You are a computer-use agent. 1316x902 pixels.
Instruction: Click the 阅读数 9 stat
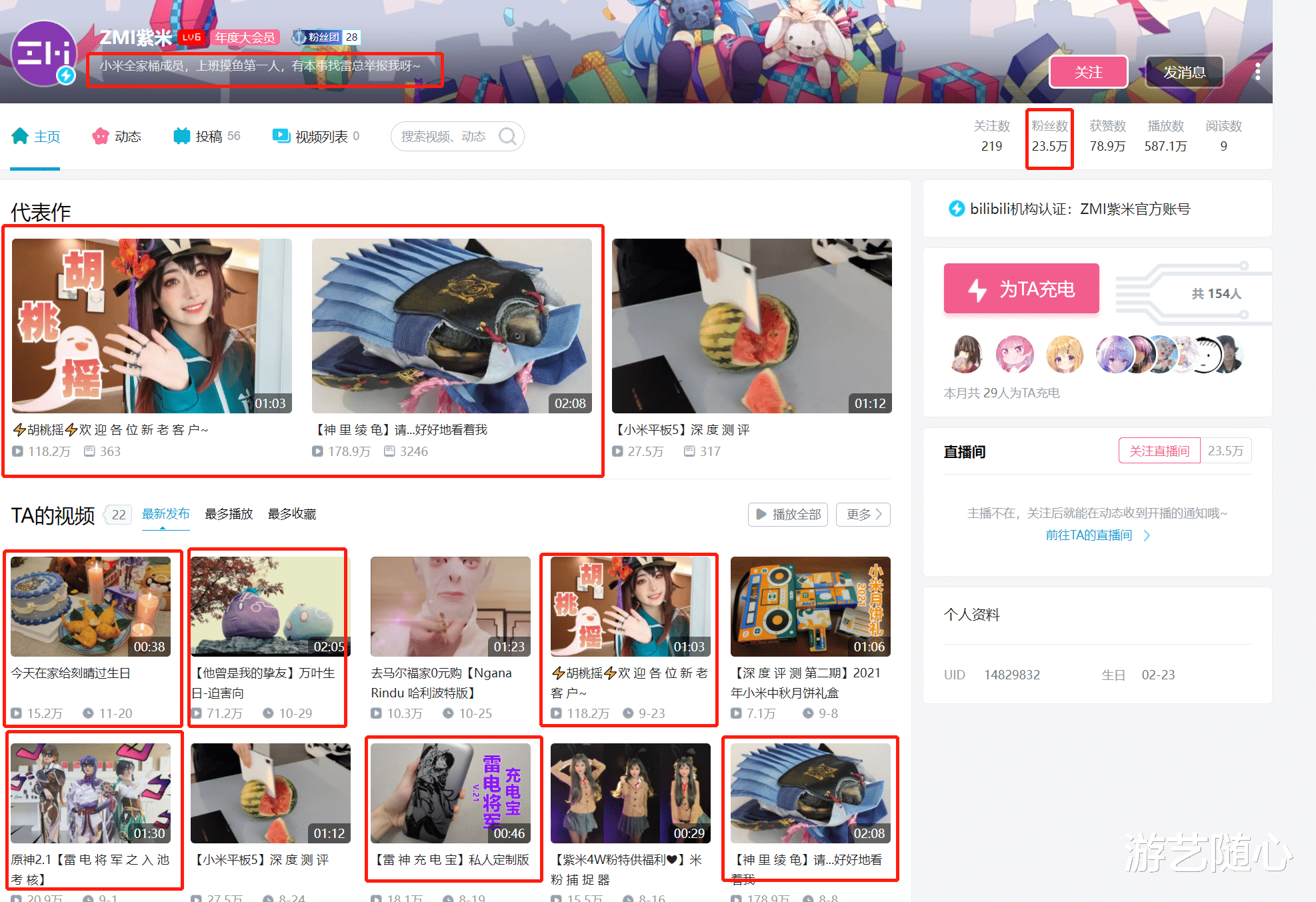[x=1223, y=136]
